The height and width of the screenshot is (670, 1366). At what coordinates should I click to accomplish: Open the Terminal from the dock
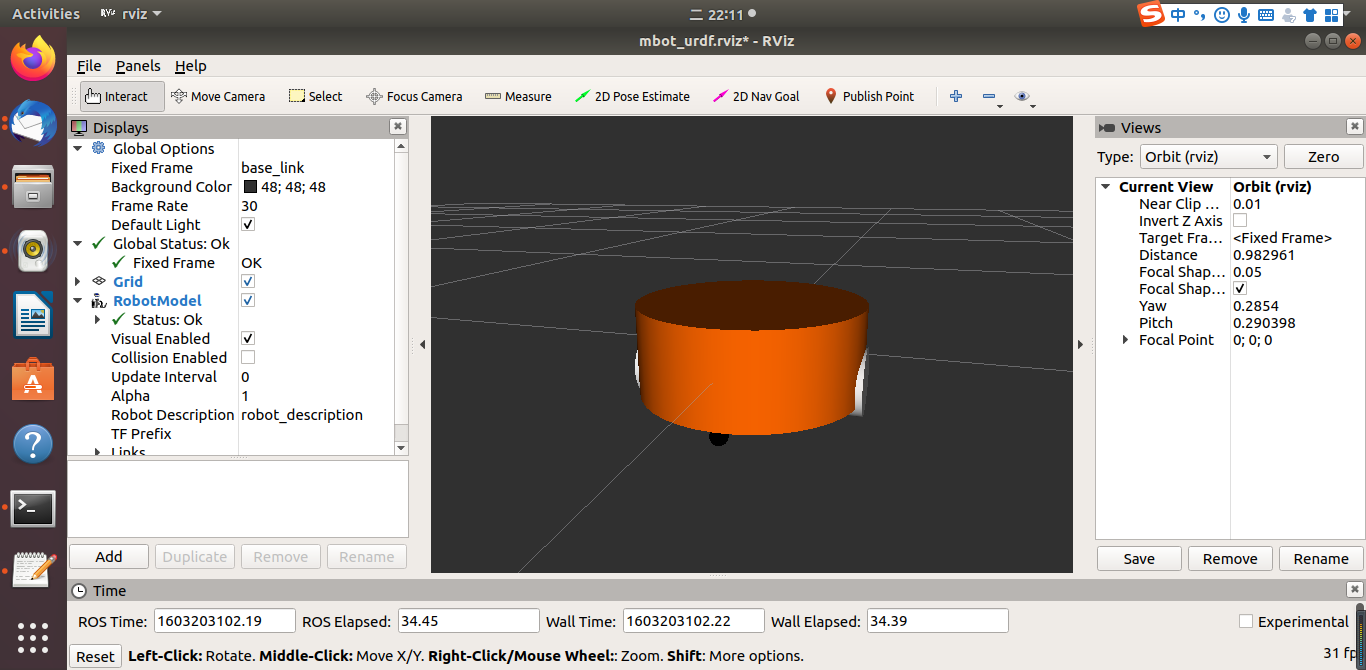33,509
